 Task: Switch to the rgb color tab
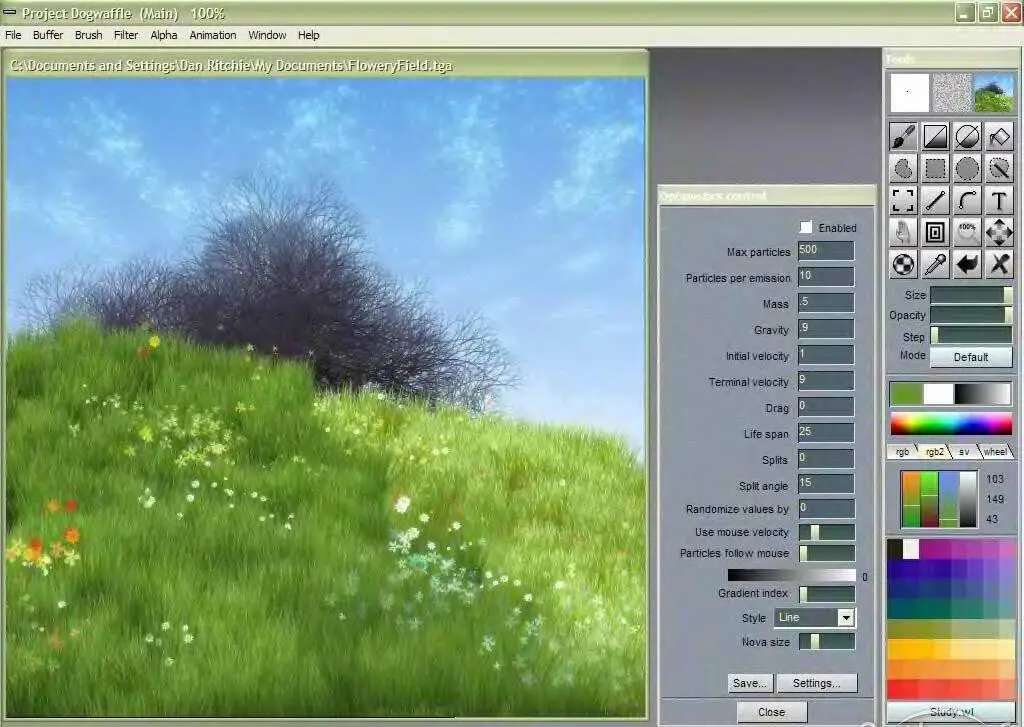pos(903,451)
